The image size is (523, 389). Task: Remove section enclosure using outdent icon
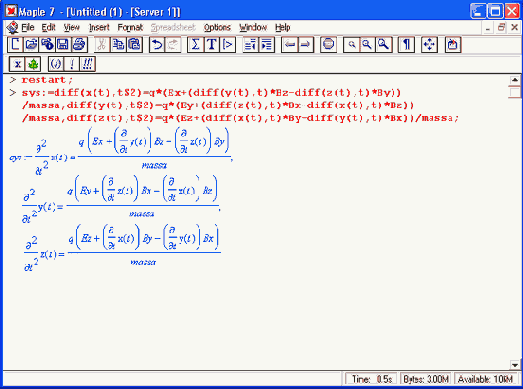pos(250,45)
